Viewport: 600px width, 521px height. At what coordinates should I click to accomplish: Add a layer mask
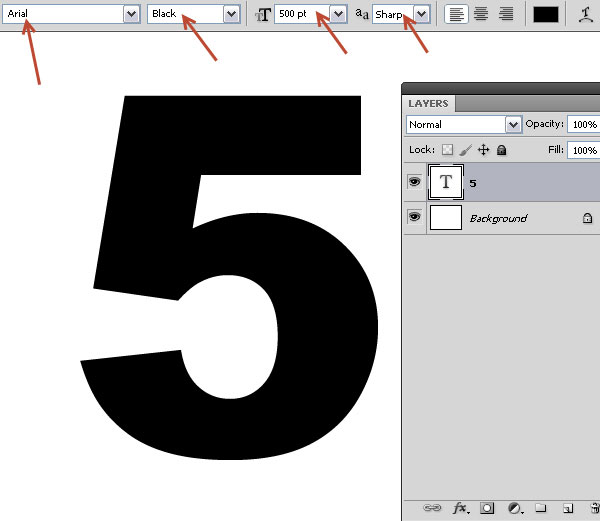487,508
